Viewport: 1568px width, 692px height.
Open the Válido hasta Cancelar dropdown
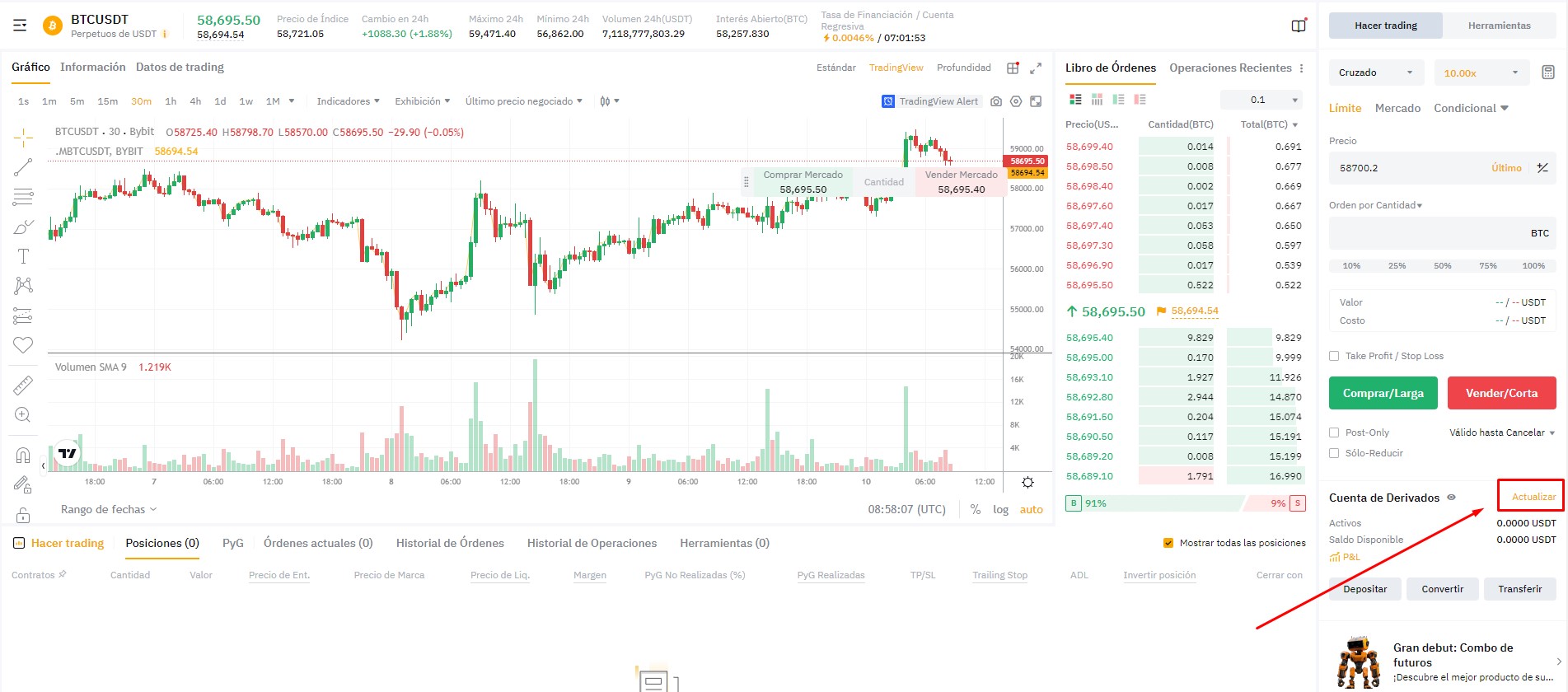point(1501,432)
